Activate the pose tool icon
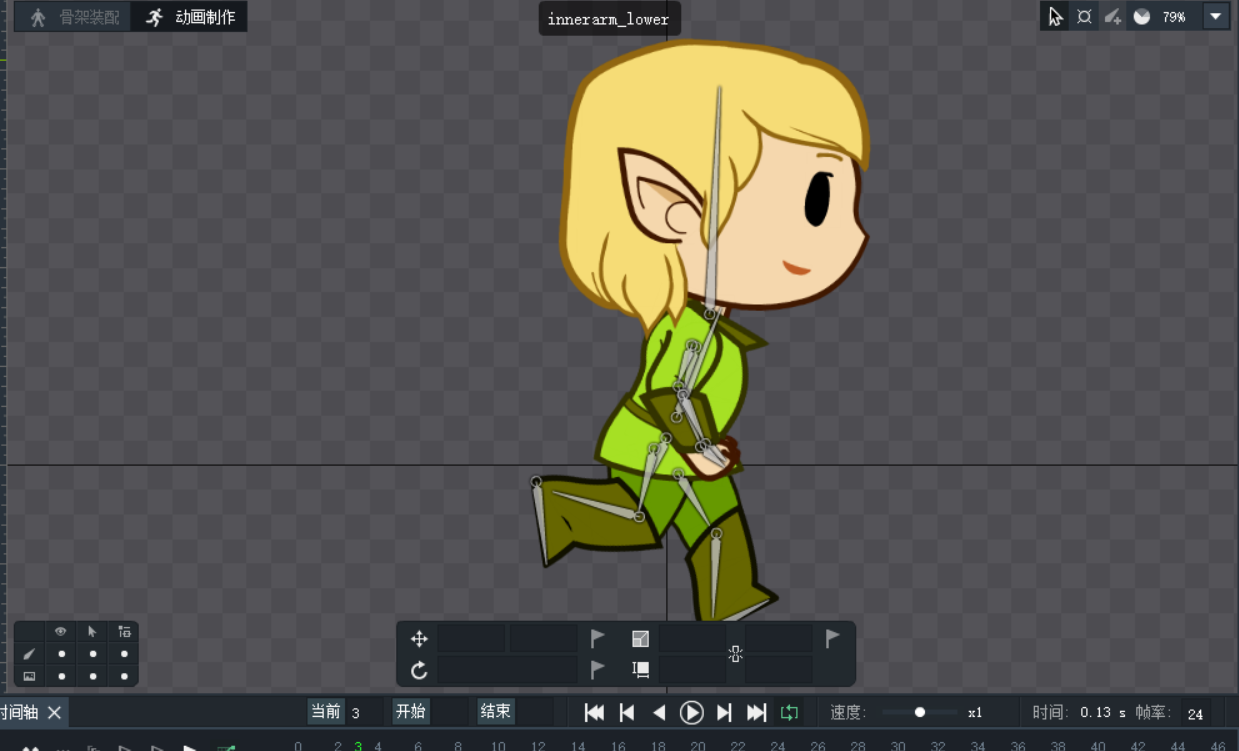The width and height of the screenshot is (1239, 751). point(1084,17)
